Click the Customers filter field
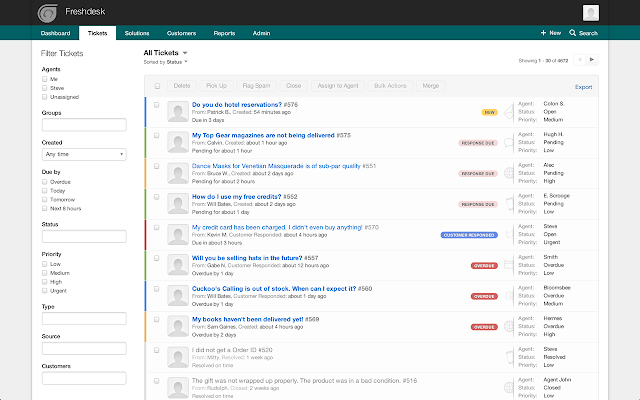The height and width of the screenshot is (400, 640). [84, 378]
